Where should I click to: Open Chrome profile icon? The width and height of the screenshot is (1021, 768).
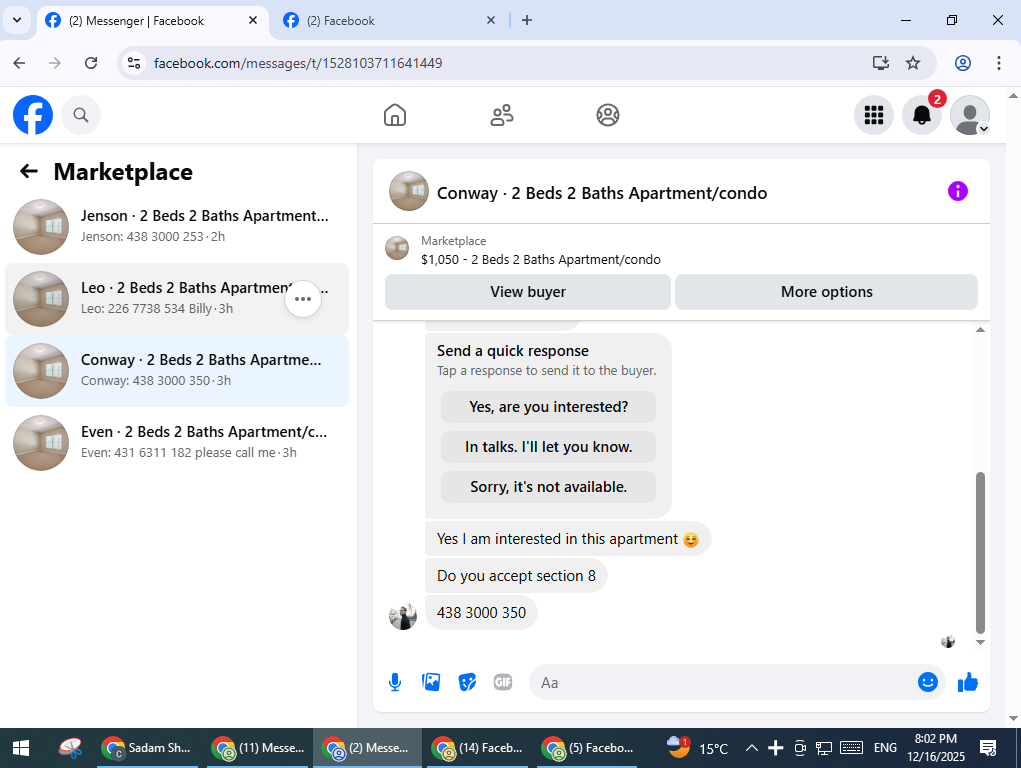click(962, 63)
